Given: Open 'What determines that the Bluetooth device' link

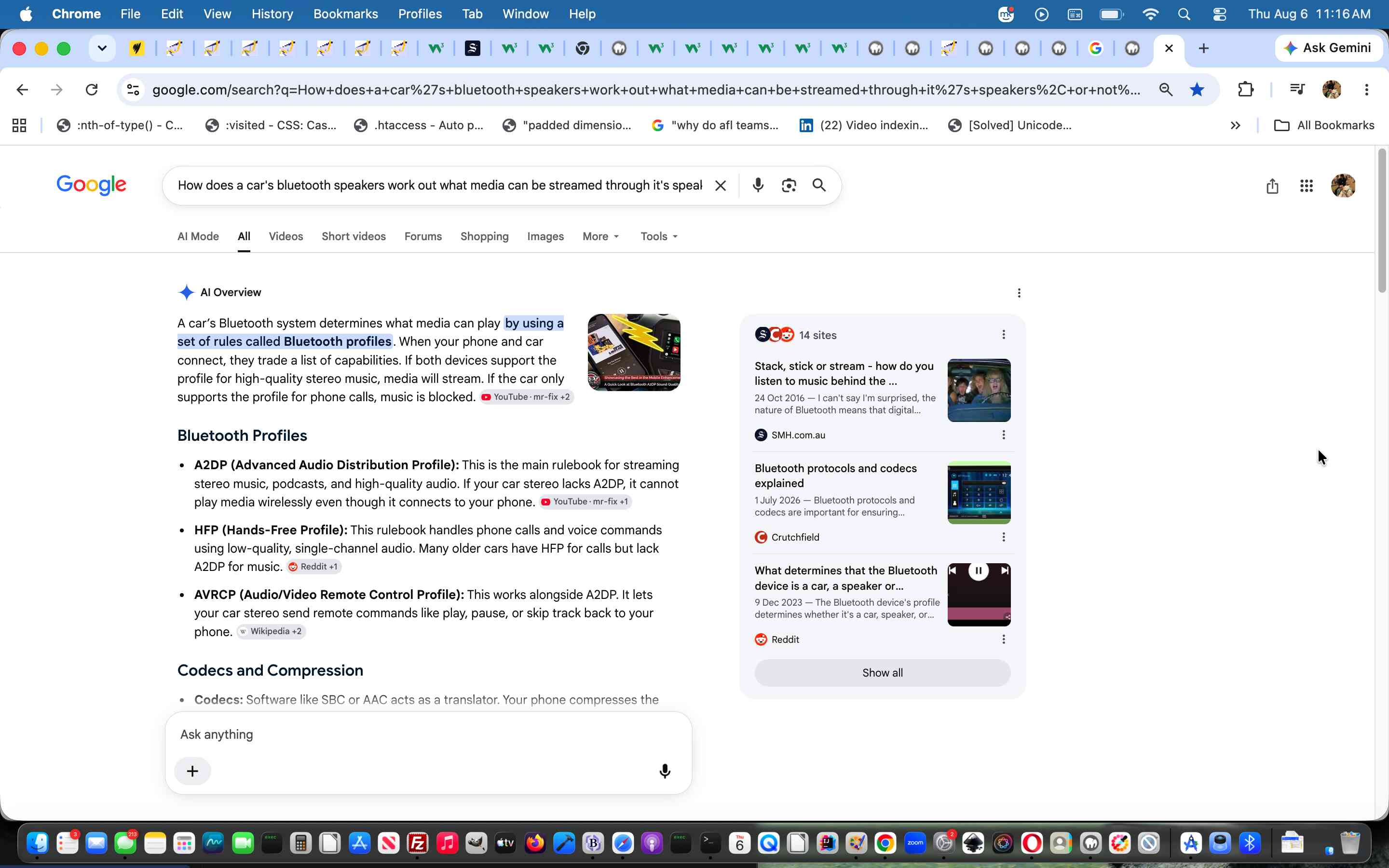Looking at the screenshot, I should (x=845, y=578).
